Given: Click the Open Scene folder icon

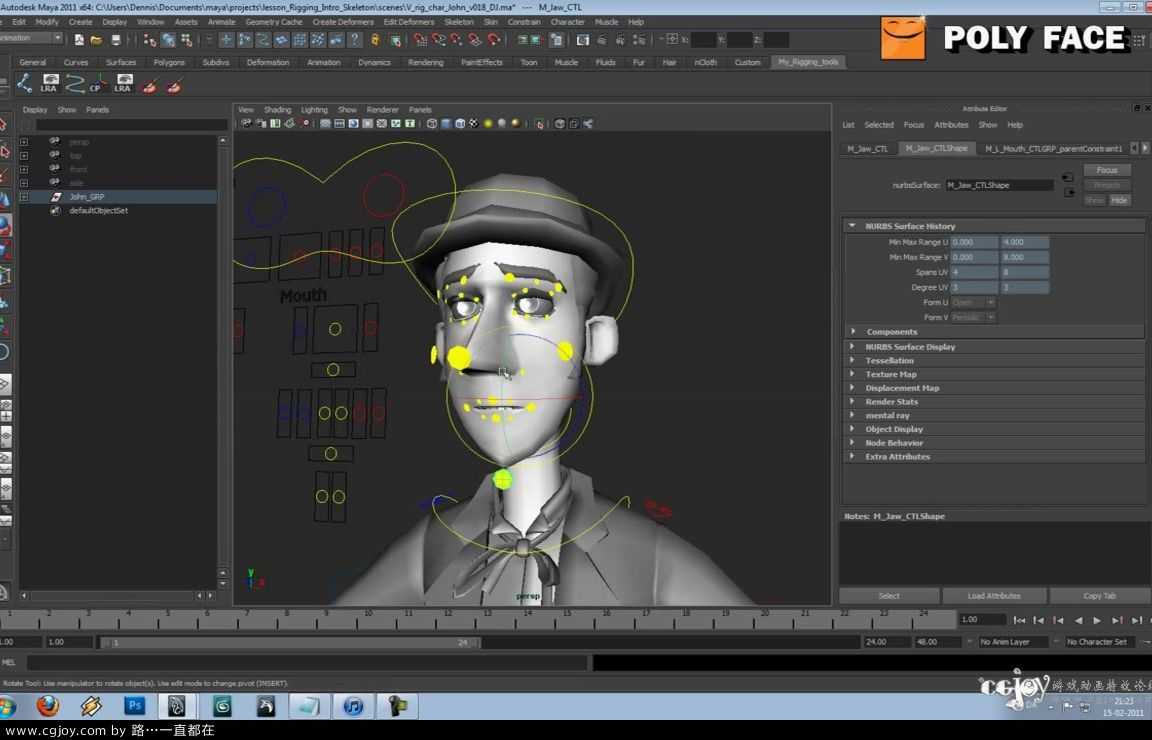Looking at the screenshot, I should tap(96, 40).
